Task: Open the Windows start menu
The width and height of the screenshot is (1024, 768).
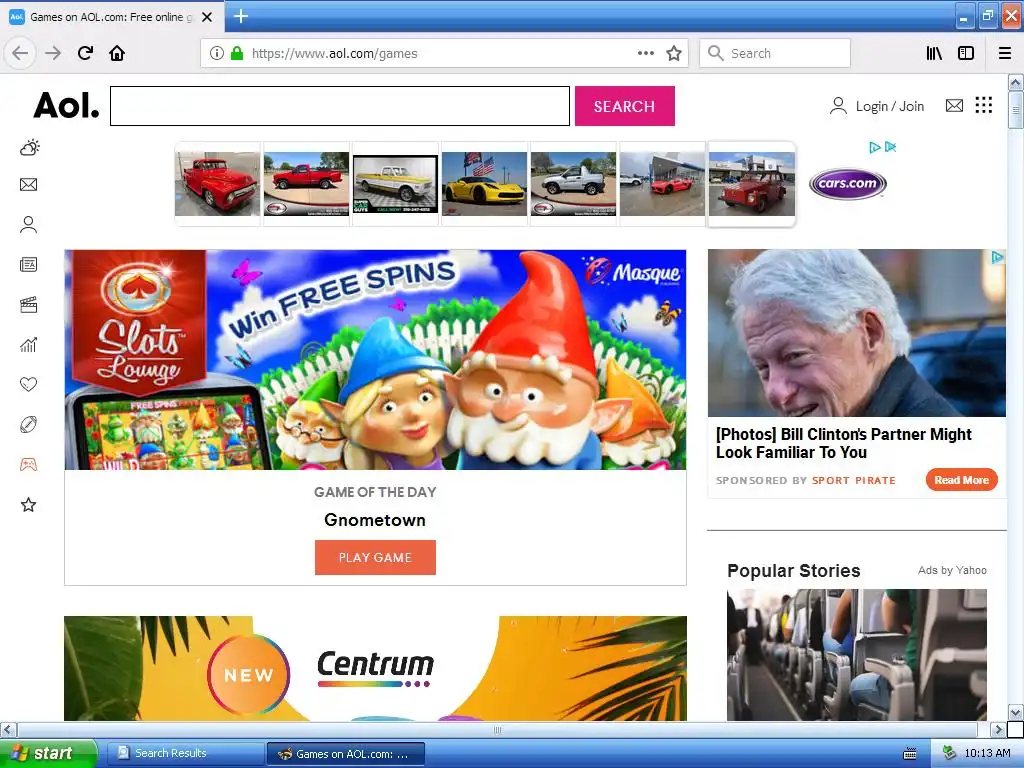Action: [x=47, y=753]
